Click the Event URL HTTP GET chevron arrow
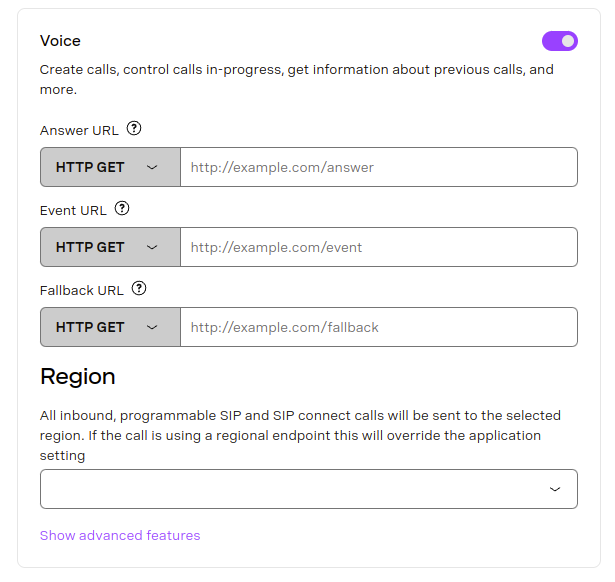 (152, 247)
